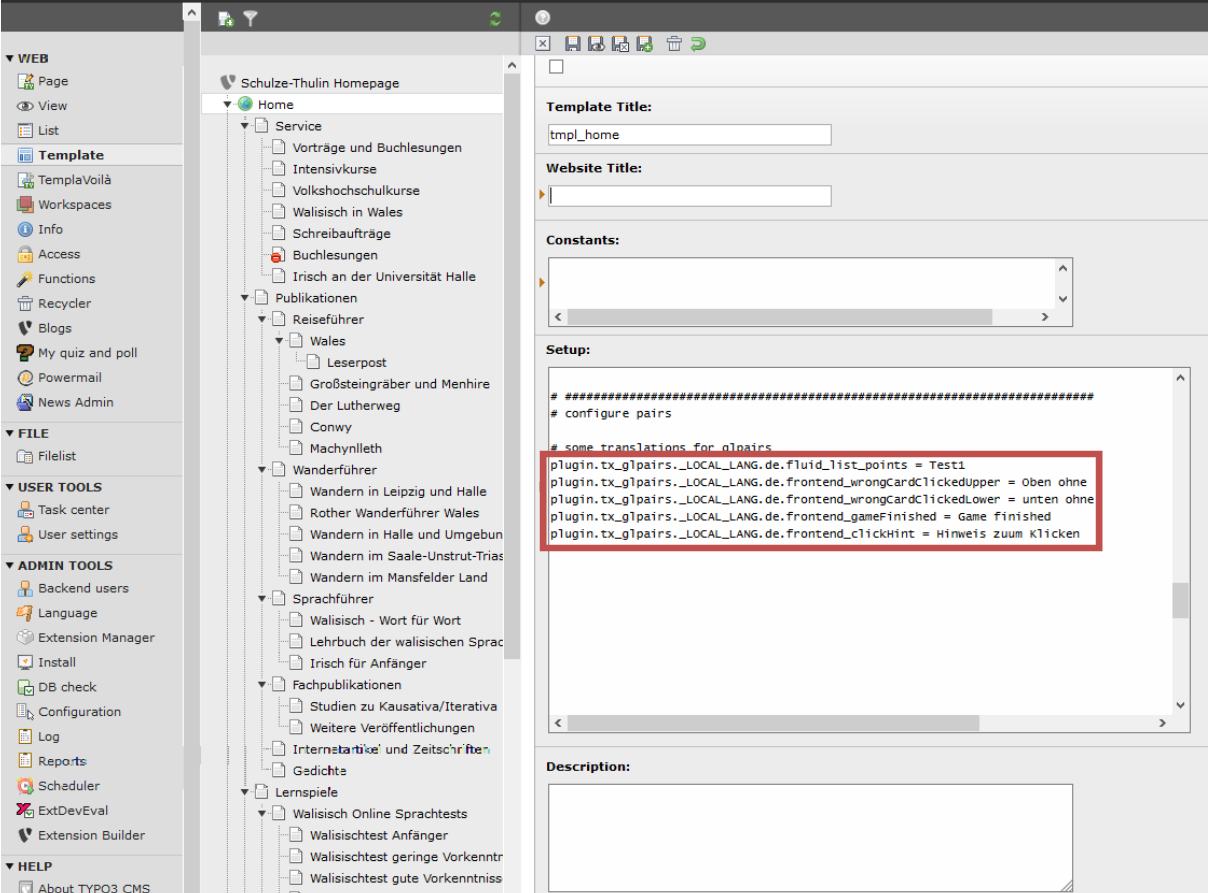Click the Info module icon
The image size is (1208, 893).
tap(27, 229)
